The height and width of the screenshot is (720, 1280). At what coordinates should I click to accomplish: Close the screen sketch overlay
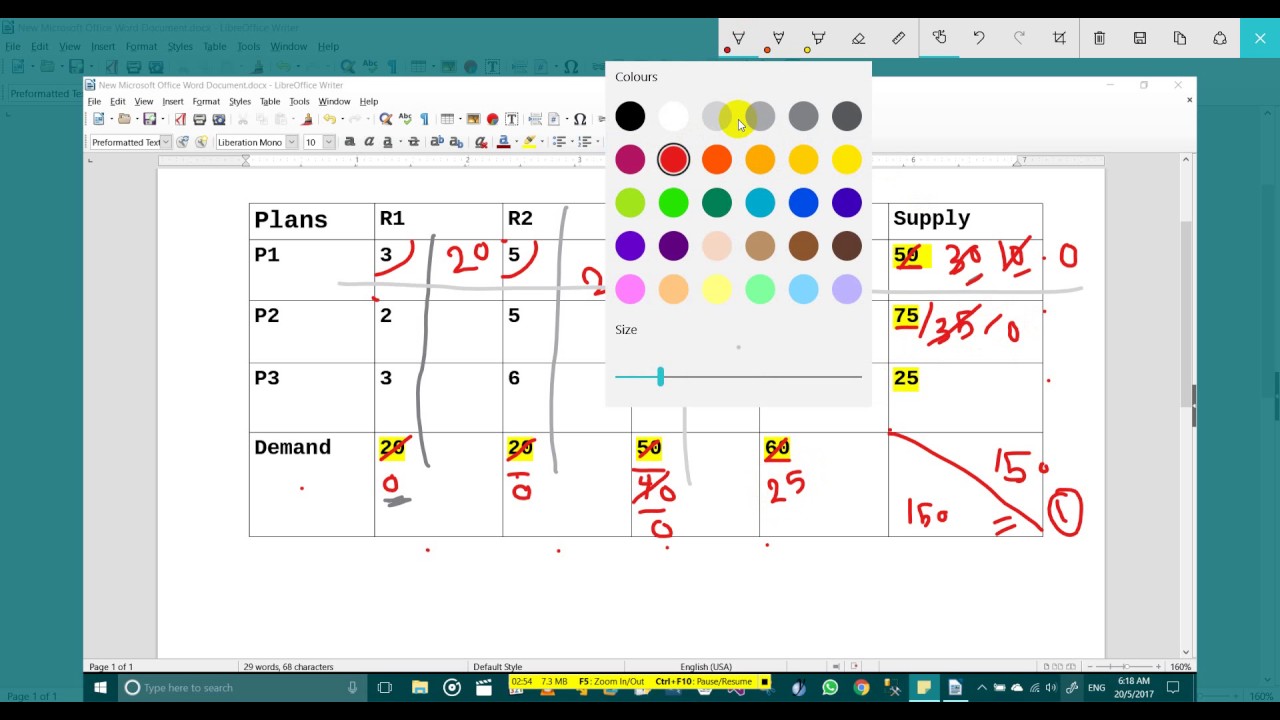coord(1260,38)
